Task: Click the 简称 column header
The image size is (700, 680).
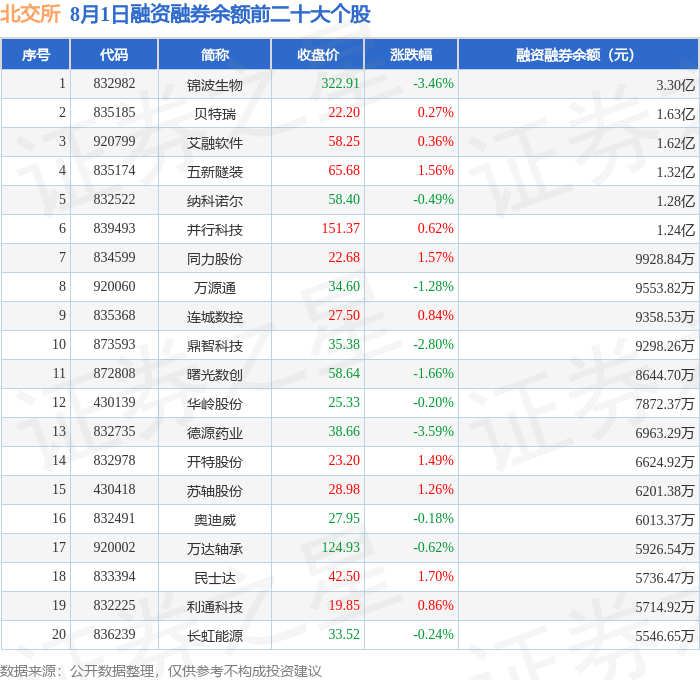Action: point(215,54)
